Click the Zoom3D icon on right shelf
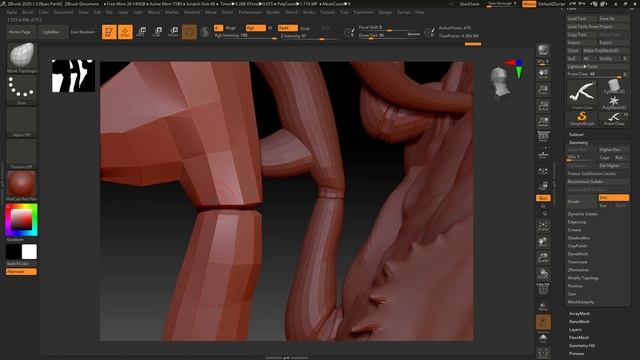Viewport: 640px width, 360px height. click(x=543, y=258)
